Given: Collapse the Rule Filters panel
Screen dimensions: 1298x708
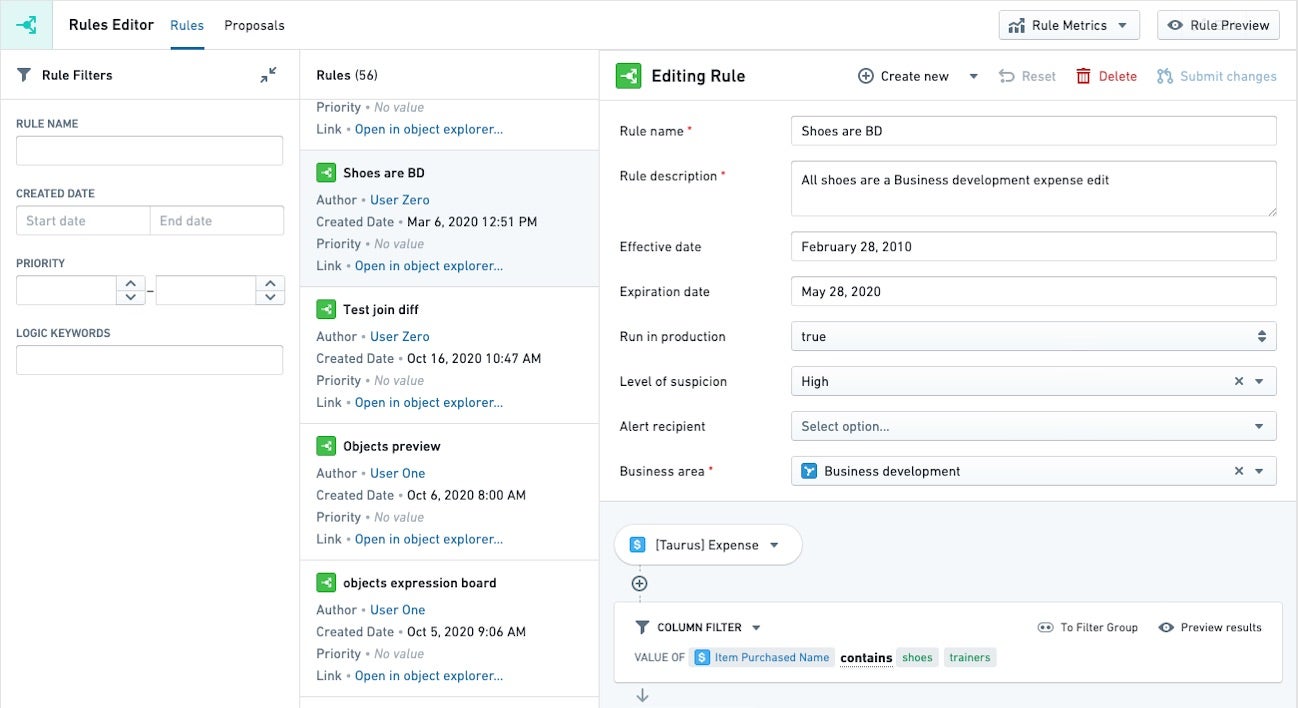Looking at the screenshot, I should coord(268,75).
